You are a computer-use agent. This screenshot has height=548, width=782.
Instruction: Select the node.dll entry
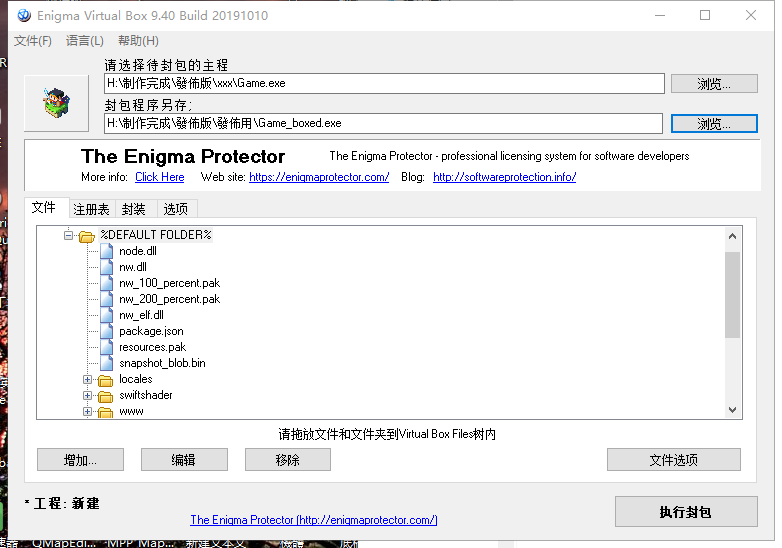click(138, 251)
